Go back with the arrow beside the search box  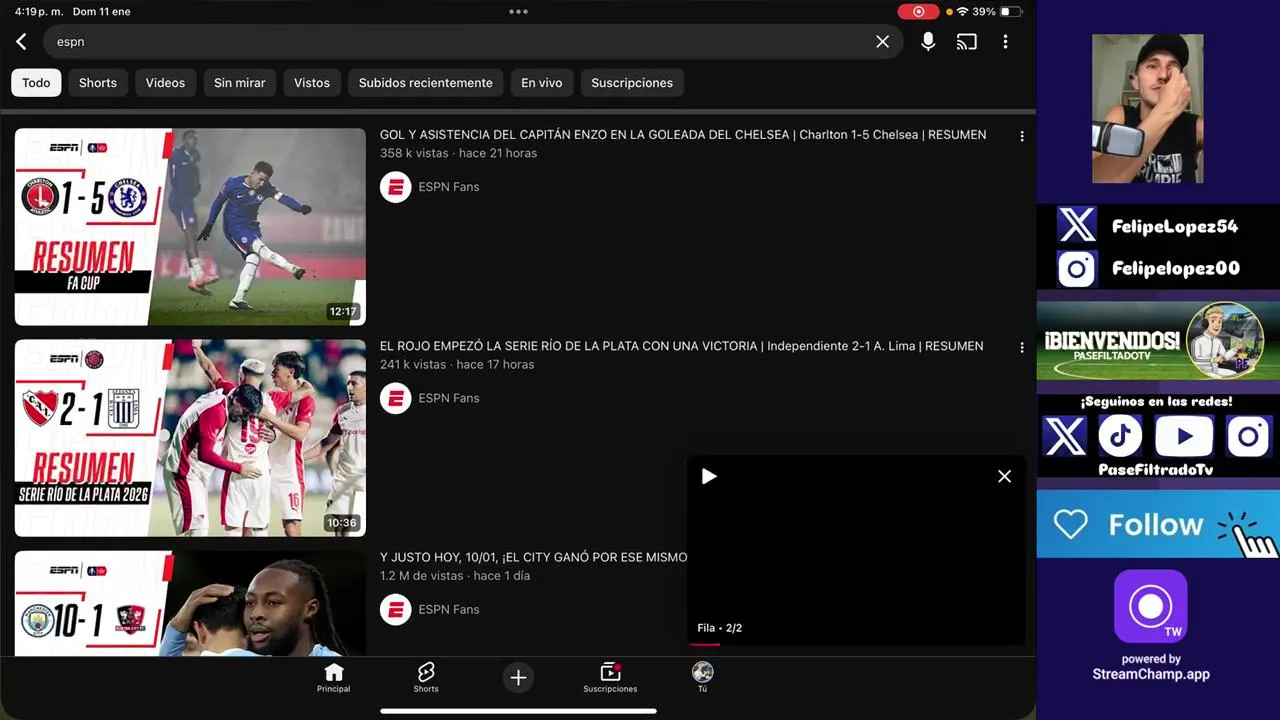point(21,42)
